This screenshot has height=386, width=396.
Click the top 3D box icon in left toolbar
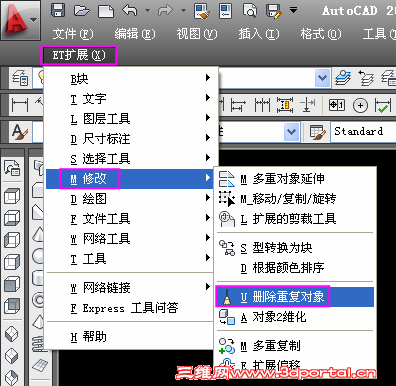[x=12, y=196]
